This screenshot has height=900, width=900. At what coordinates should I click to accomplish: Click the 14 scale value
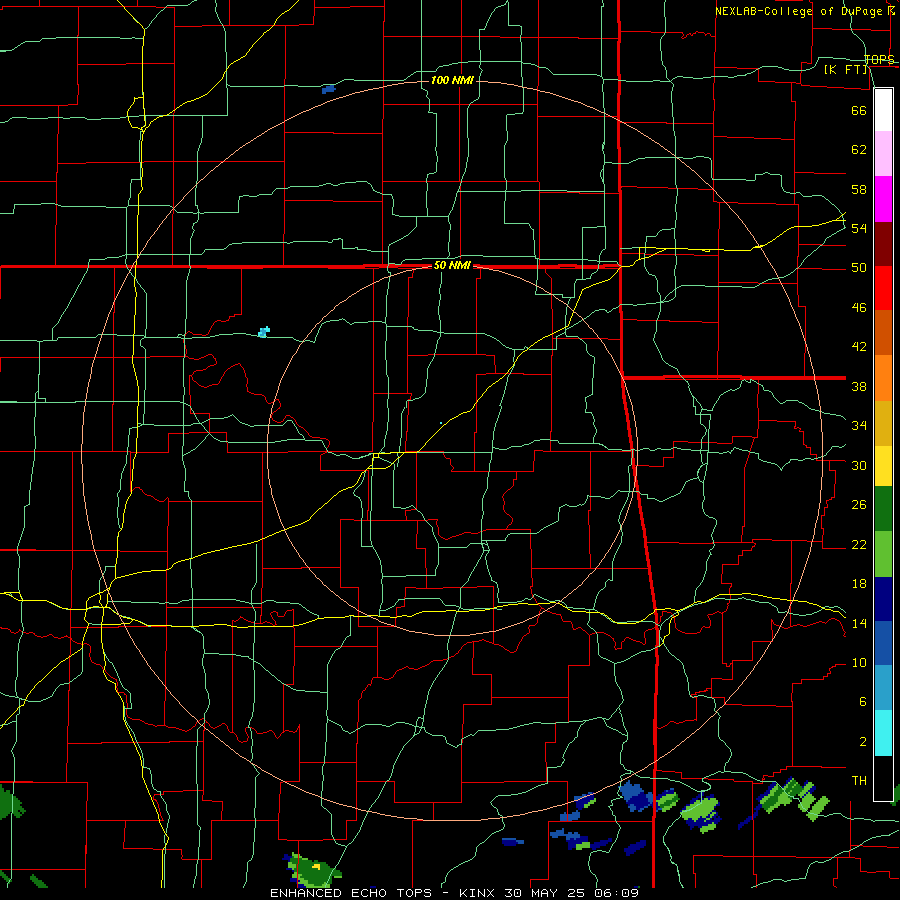[x=859, y=623]
